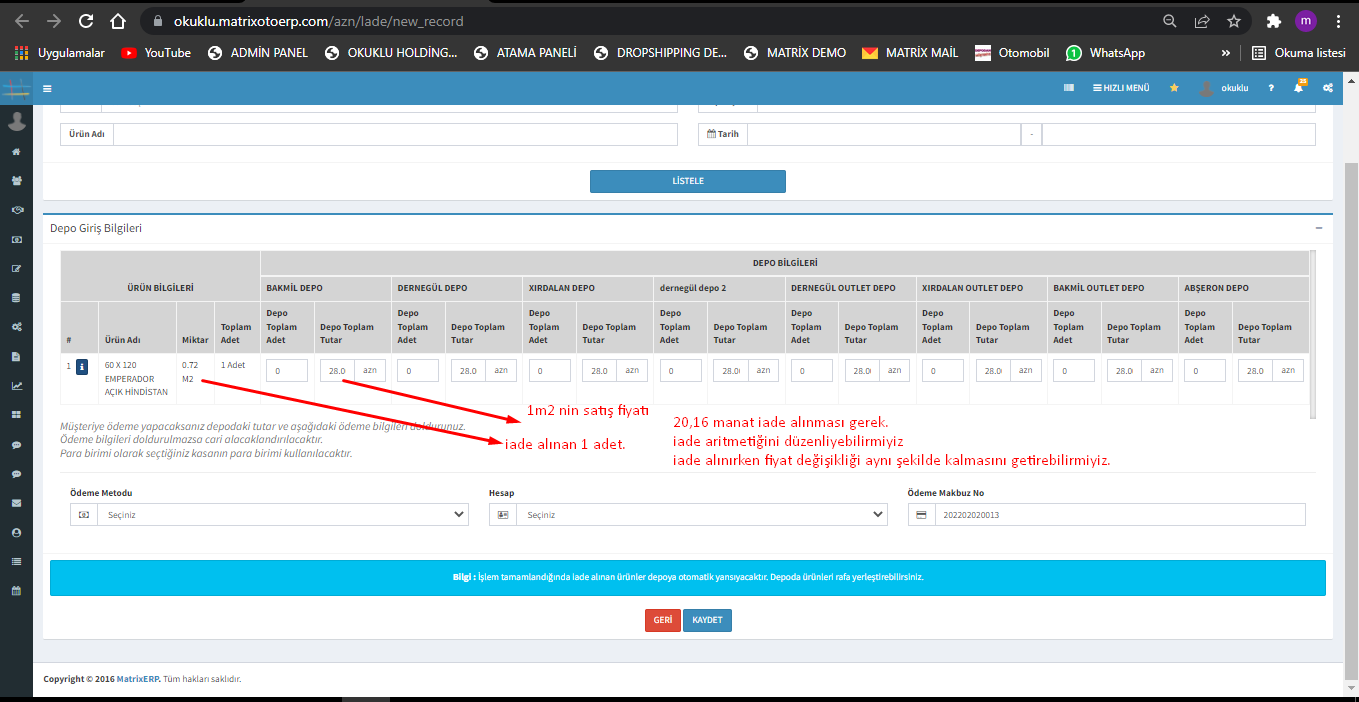Toggle the sidebar hamburger menu button

click(x=47, y=88)
